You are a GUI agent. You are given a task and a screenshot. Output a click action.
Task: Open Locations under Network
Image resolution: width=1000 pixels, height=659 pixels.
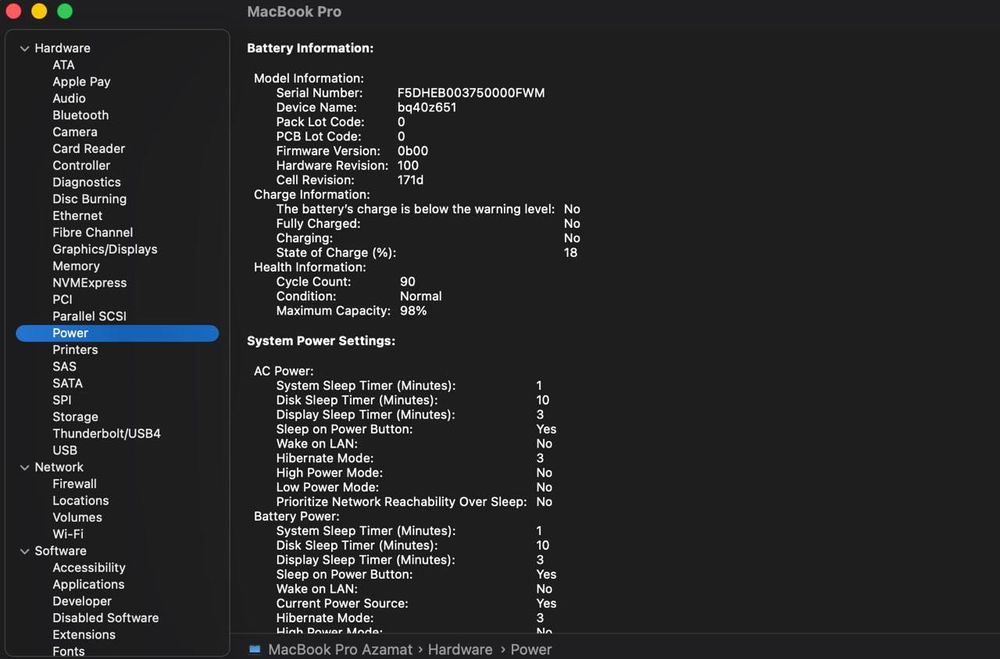(x=80, y=501)
